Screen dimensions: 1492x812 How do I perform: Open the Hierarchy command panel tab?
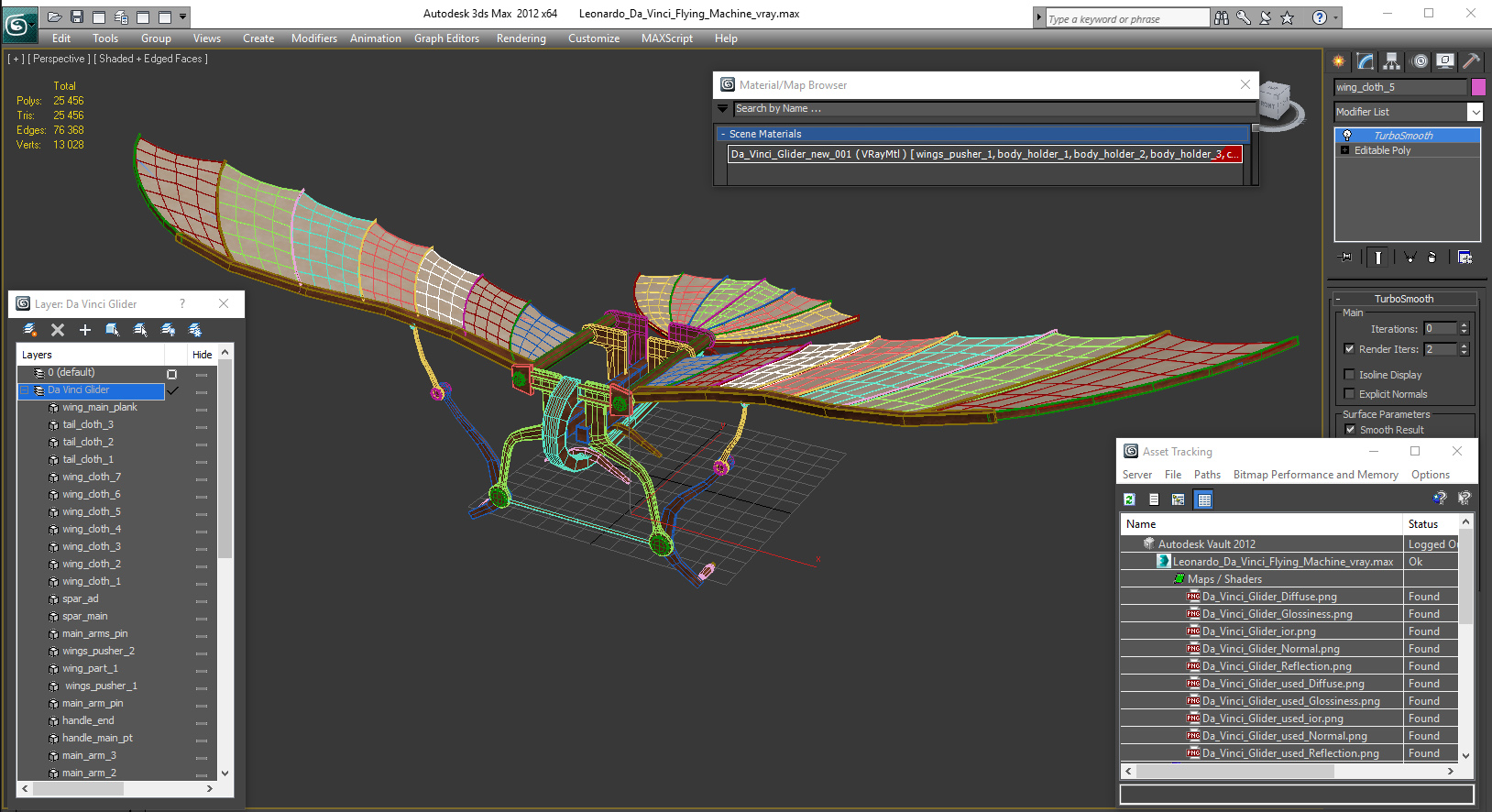pyautogui.click(x=1392, y=61)
